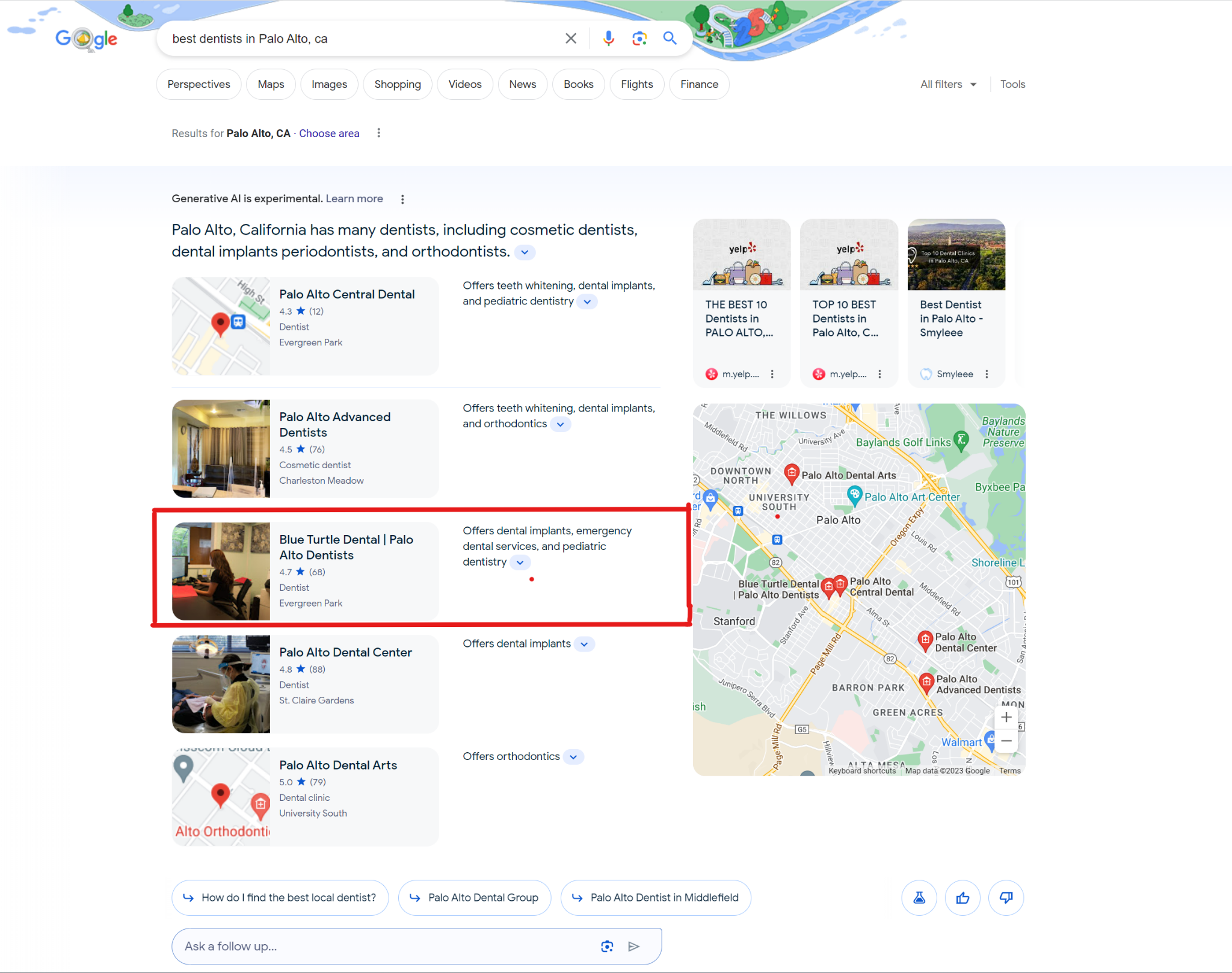Select Palo Alto Dental Center map pin
Viewport: 1232px width, 973px height.
[x=925, y=641]
